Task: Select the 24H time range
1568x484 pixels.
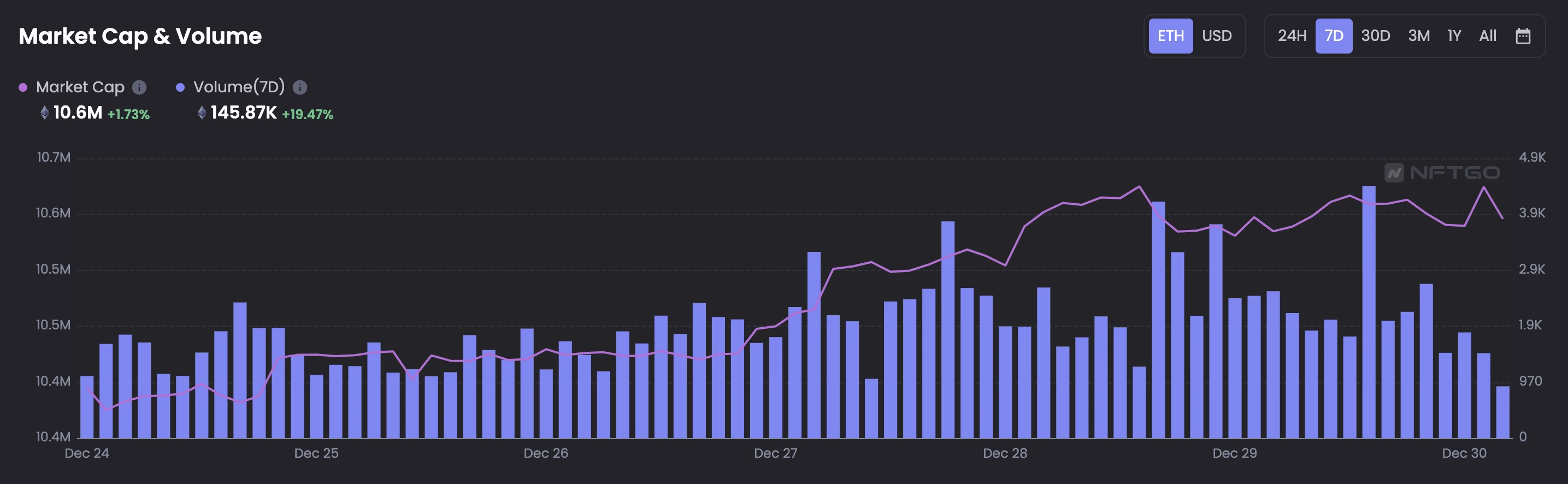Action: (x=1292, y=36)
